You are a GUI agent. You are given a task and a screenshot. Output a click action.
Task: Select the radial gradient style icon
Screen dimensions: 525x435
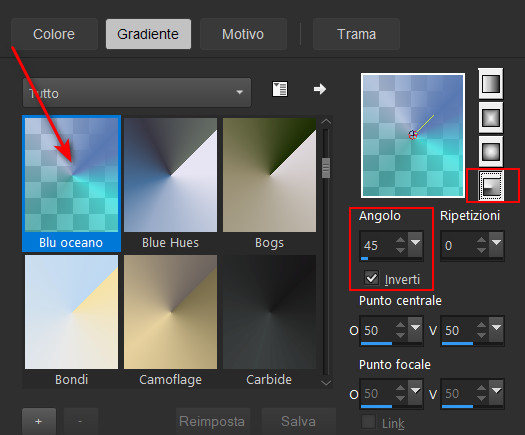pos(491,186)
